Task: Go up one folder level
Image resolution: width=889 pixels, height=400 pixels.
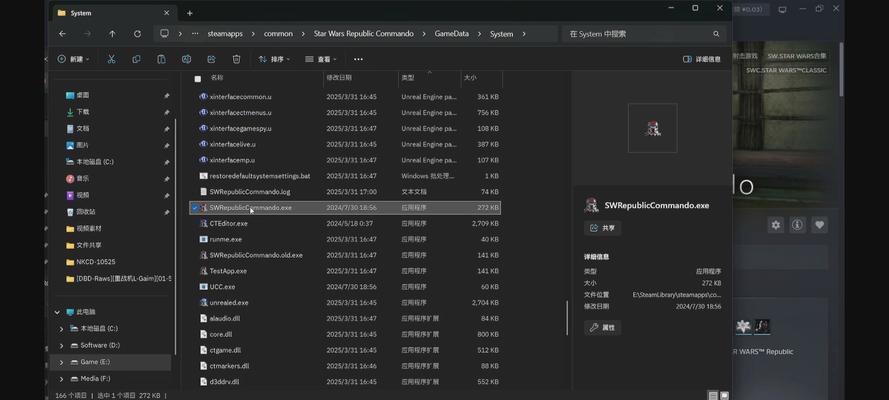Action: click(x=112, y=34)
